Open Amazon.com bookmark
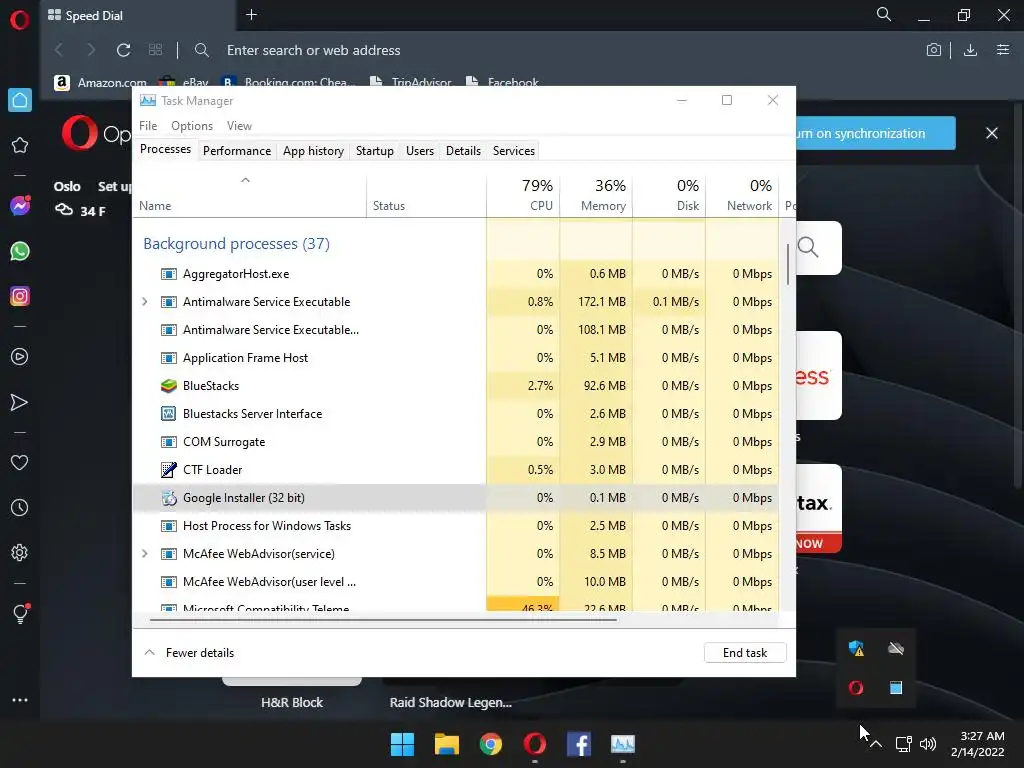 pyautogui.click(x=101, y=83)
